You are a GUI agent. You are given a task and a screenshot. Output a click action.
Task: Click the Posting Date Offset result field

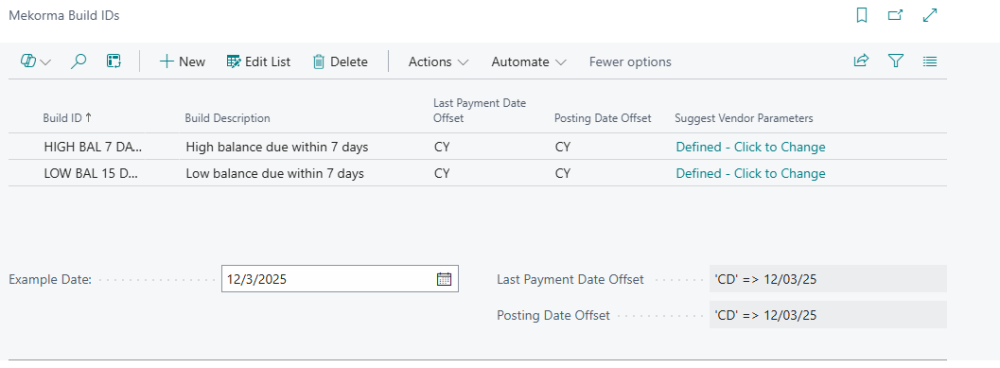tap(828, 314)
